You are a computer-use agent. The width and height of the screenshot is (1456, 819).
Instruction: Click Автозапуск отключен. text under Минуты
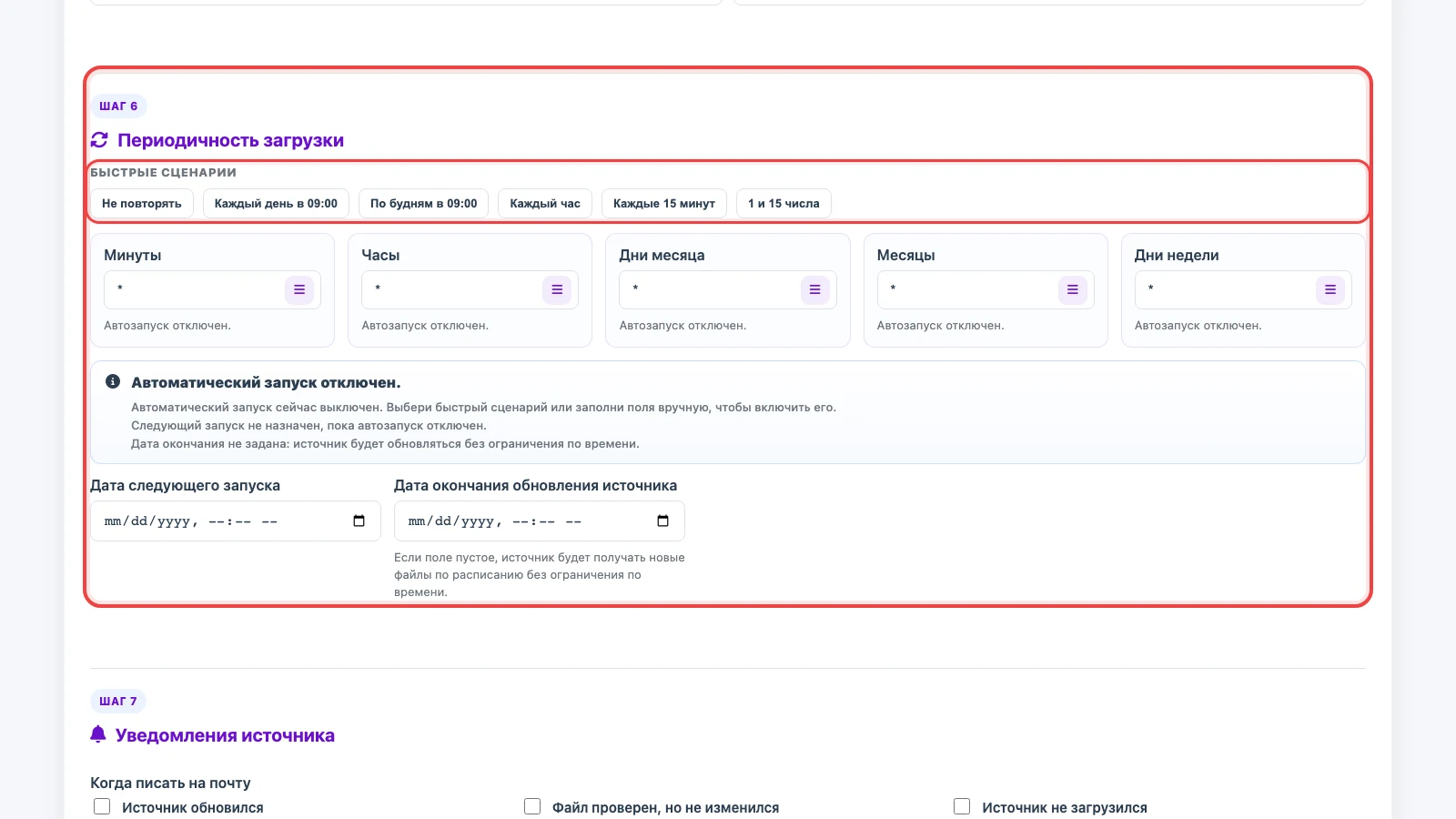[x=167, y=325]
